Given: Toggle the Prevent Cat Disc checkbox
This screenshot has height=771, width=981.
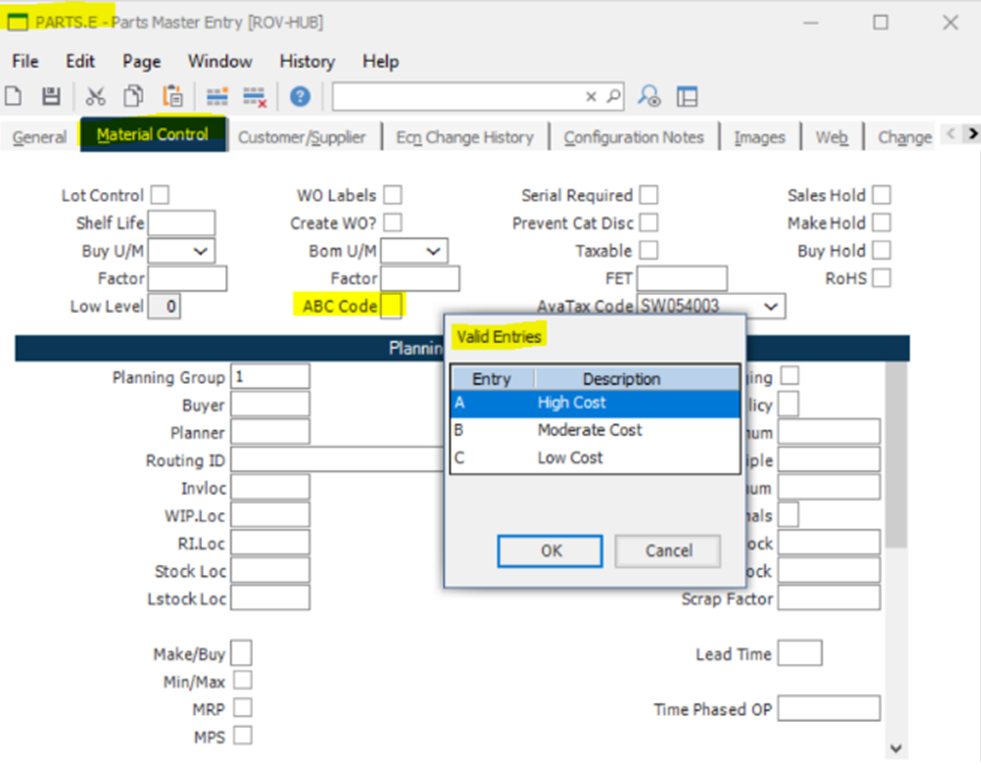Looking at the screenshot, I should click(649, 222).
